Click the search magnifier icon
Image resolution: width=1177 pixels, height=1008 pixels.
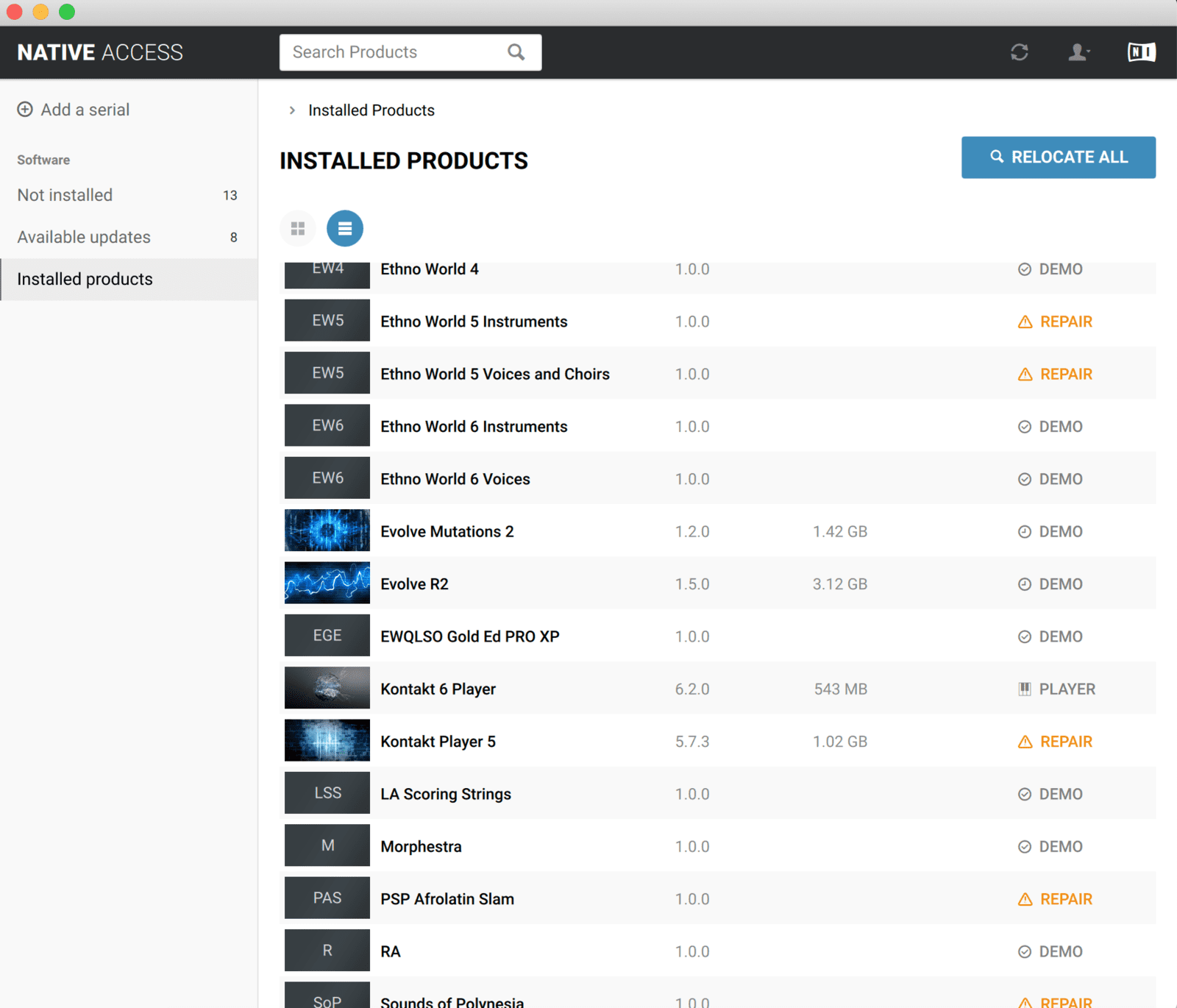pos(516,52)
